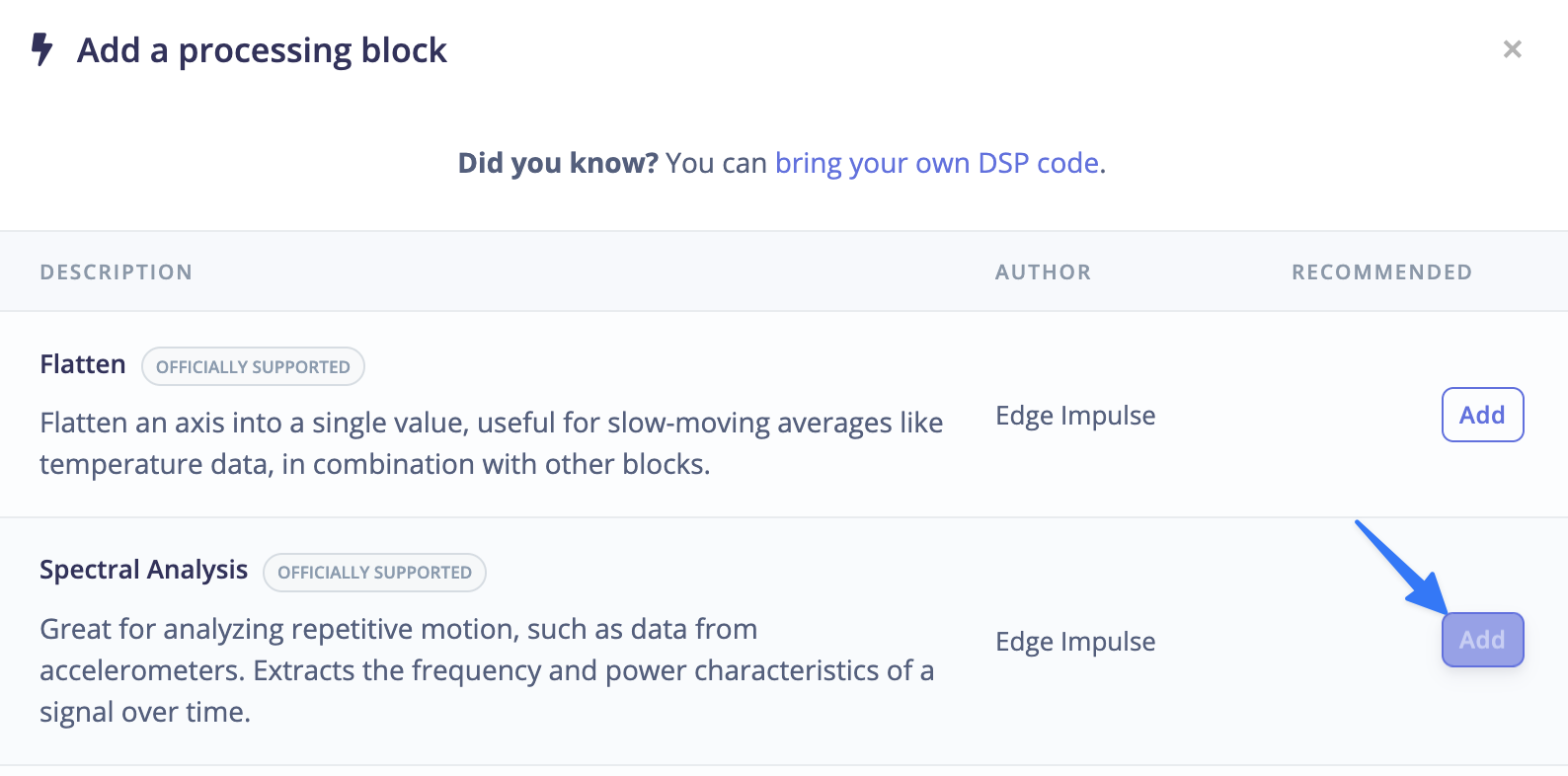This screenshot has width=1568, height=776.
Task: Click Edge Impulse author in Spectral Analysis row
Action: coord(1075,642)
